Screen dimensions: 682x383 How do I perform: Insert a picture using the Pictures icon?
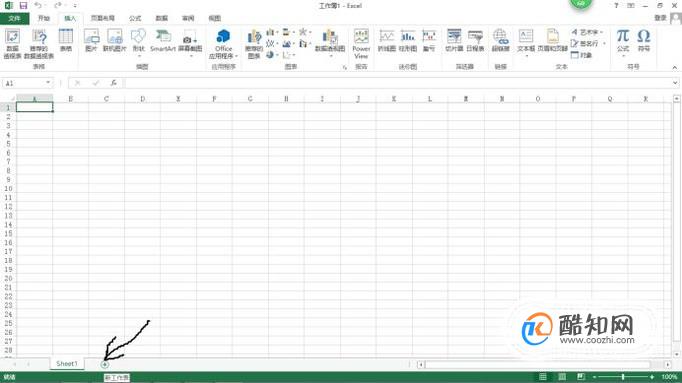(x=91, y=40)
